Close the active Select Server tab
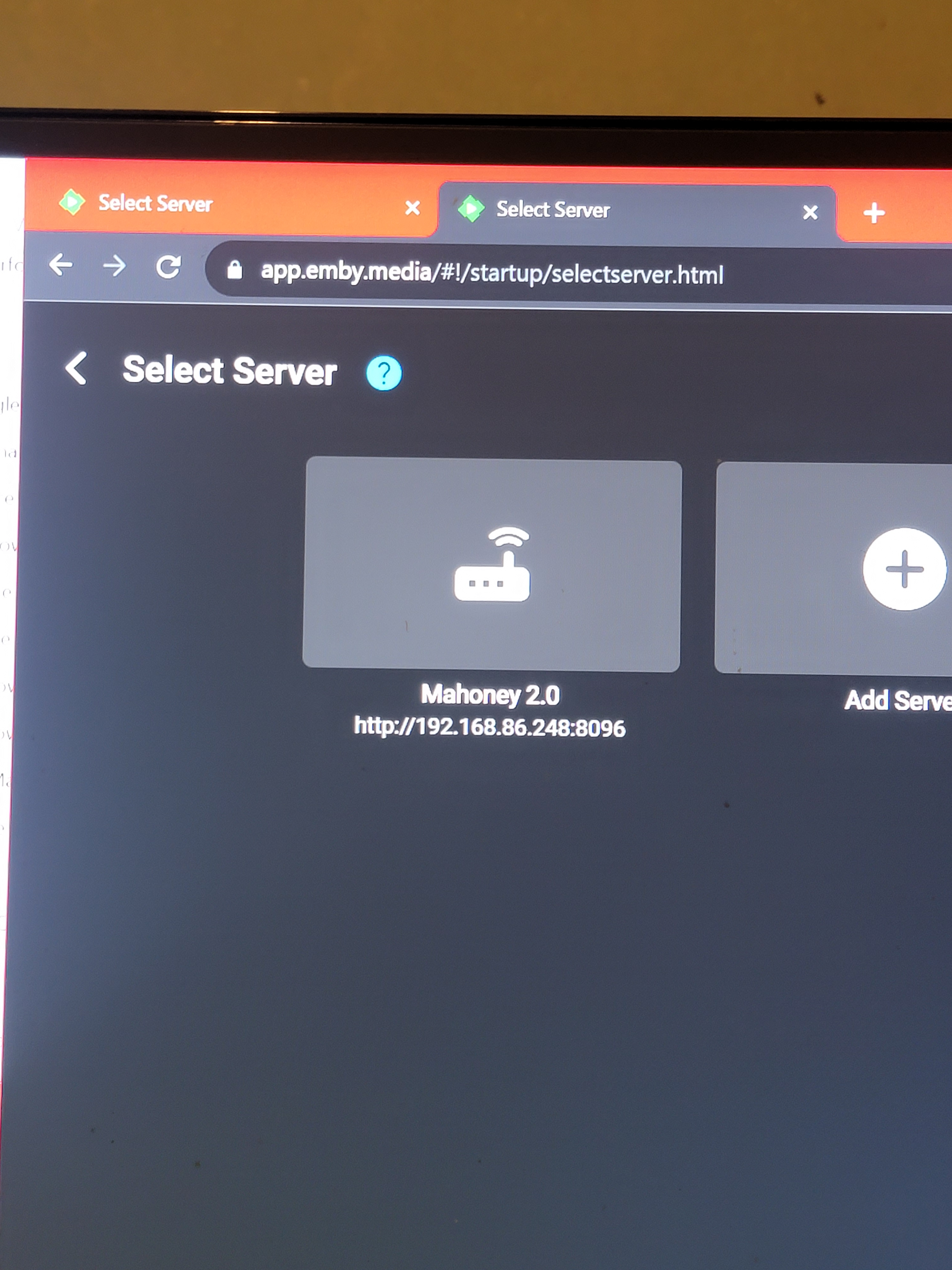Screen dimensions: 952x1270 [x=810, y=212]
